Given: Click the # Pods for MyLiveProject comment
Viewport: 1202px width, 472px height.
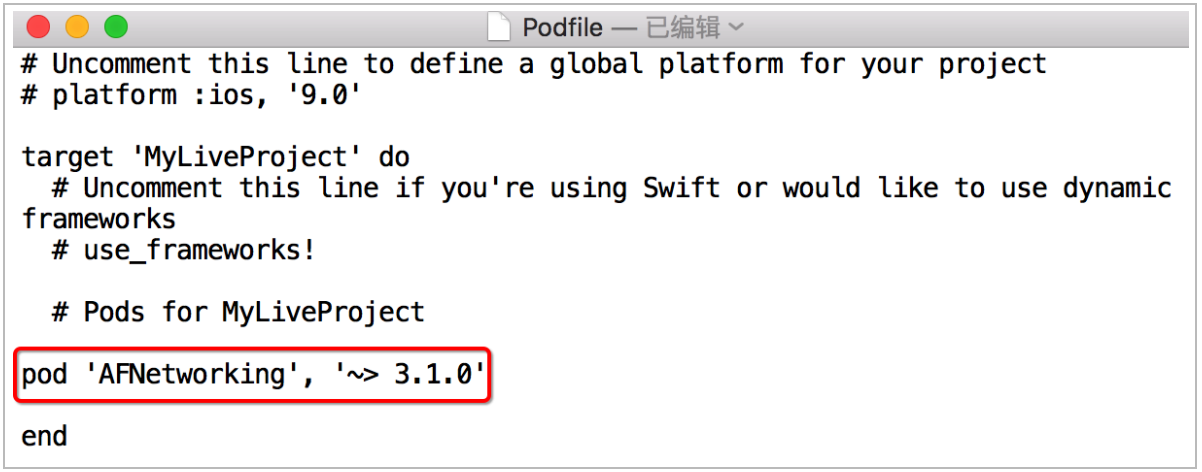Looking at the screenshot, I should coord(238,313).
